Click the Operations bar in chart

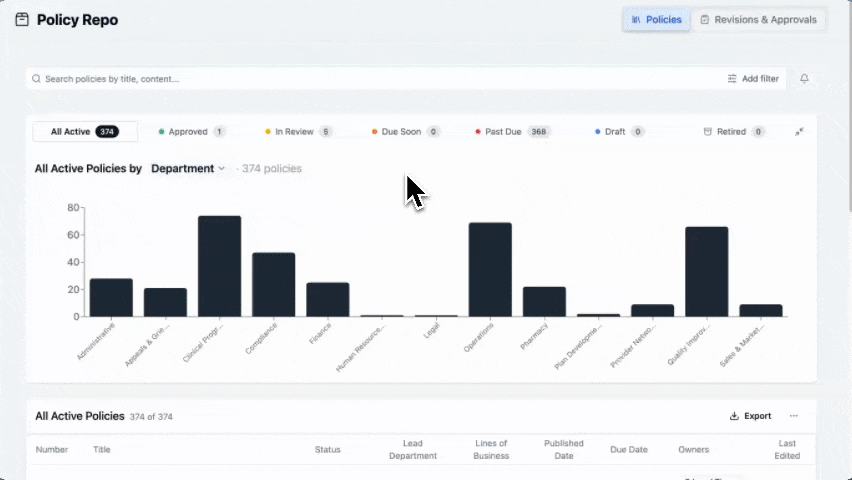click(490, 270)
